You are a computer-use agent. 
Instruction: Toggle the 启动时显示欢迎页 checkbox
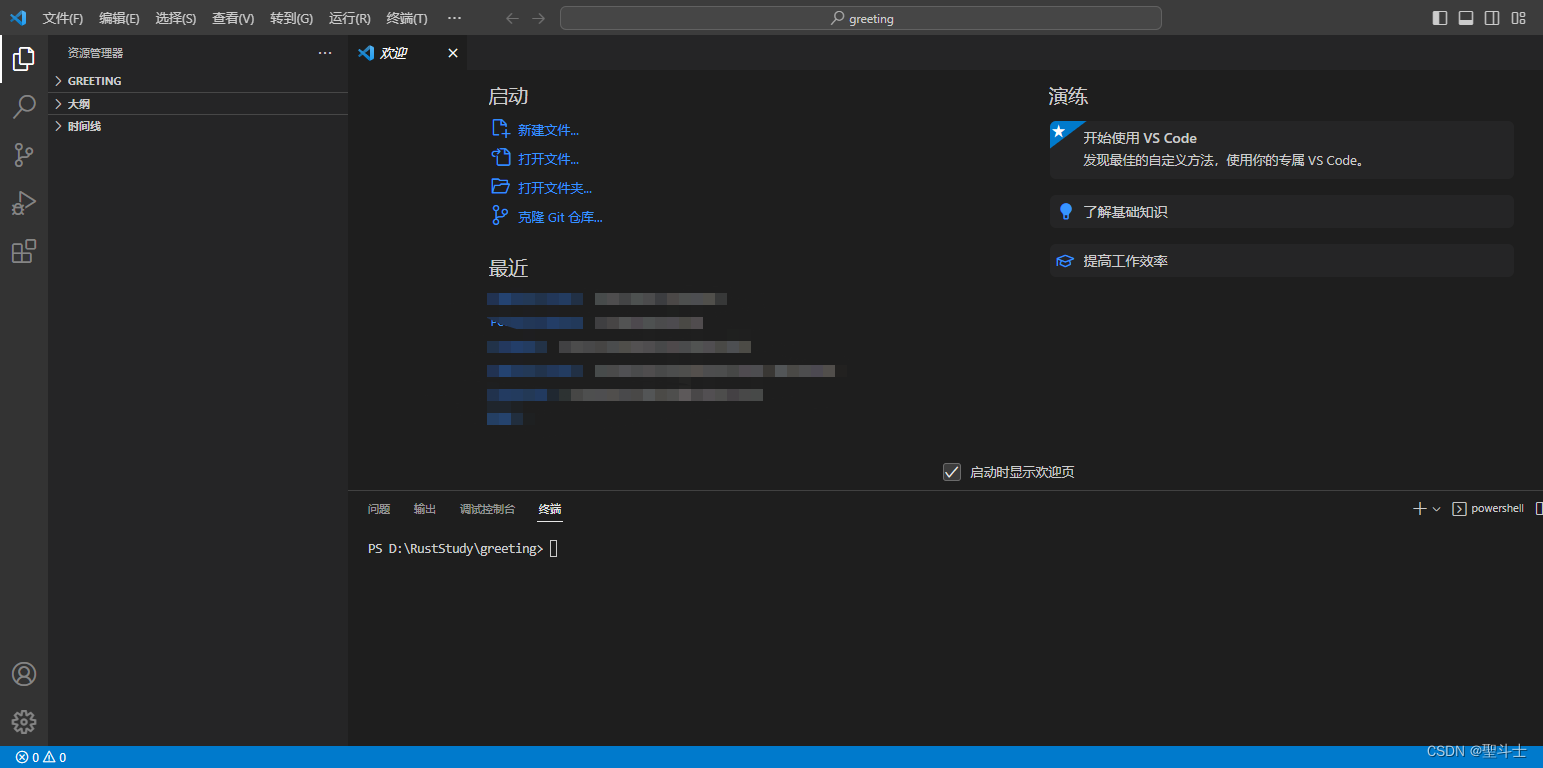952,472
